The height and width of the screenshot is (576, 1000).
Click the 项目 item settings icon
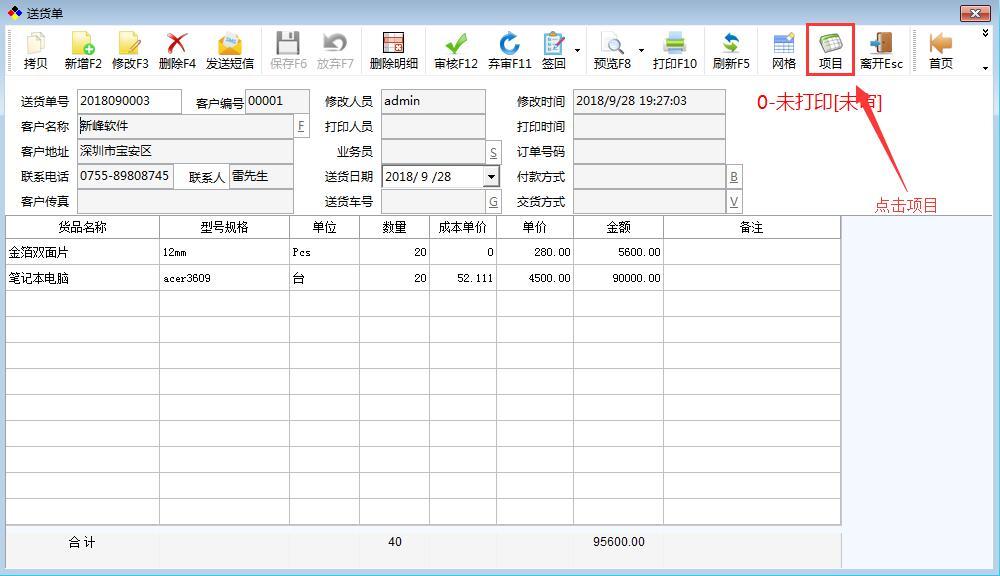click(x=830, y=50)
